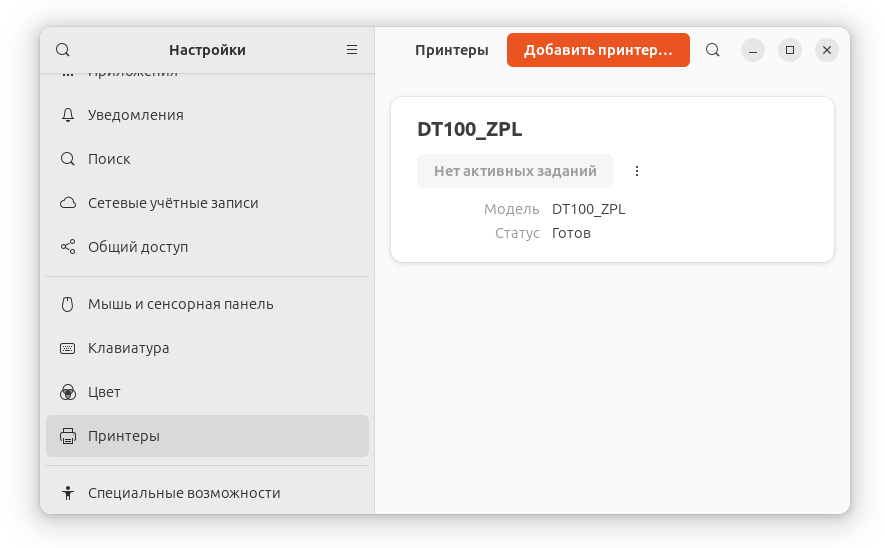Open the Поиск settings section
The image size is (885, 548).
click(109, 159)
